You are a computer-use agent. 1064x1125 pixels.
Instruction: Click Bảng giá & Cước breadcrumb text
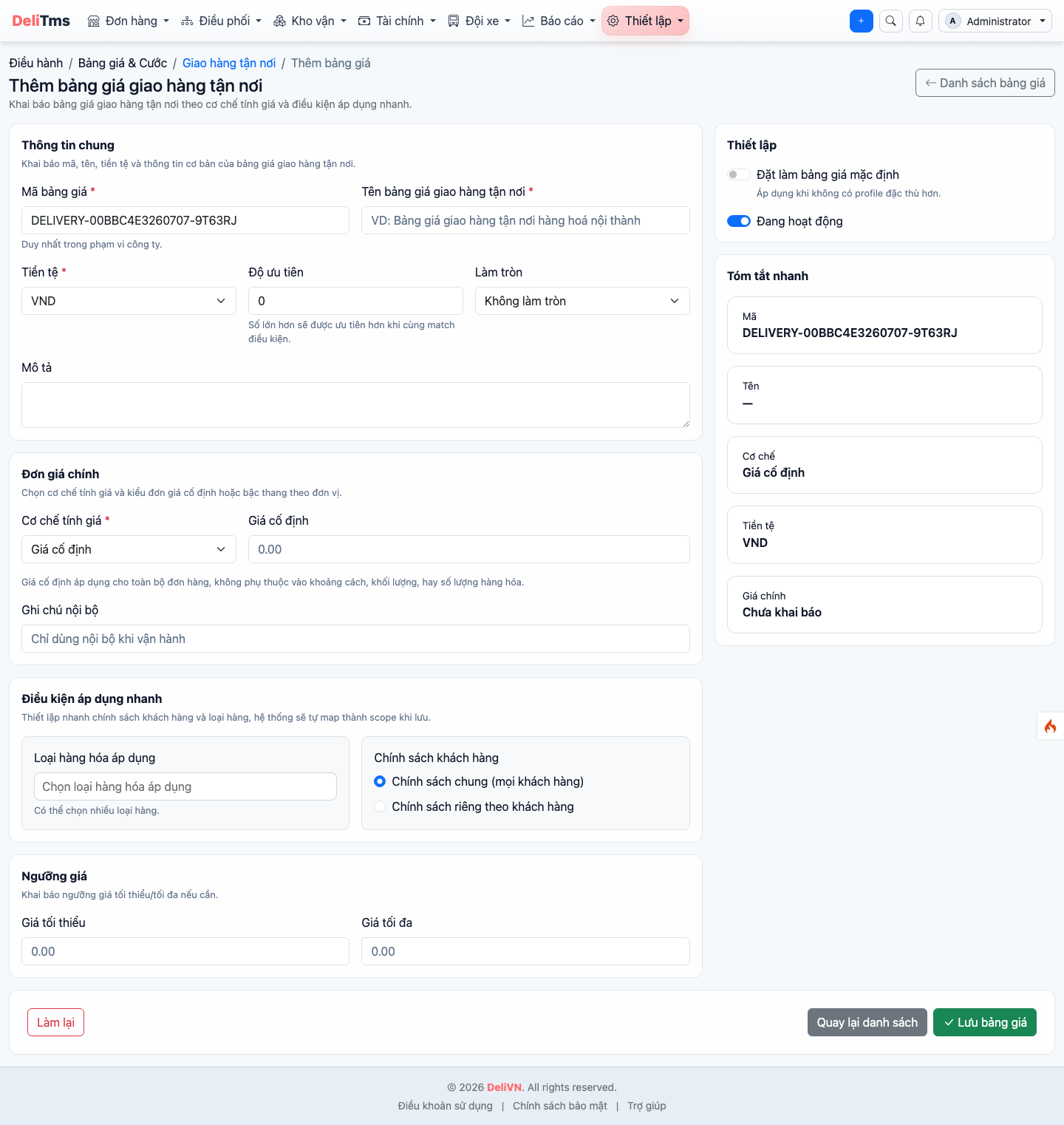[x=123, y=63]
